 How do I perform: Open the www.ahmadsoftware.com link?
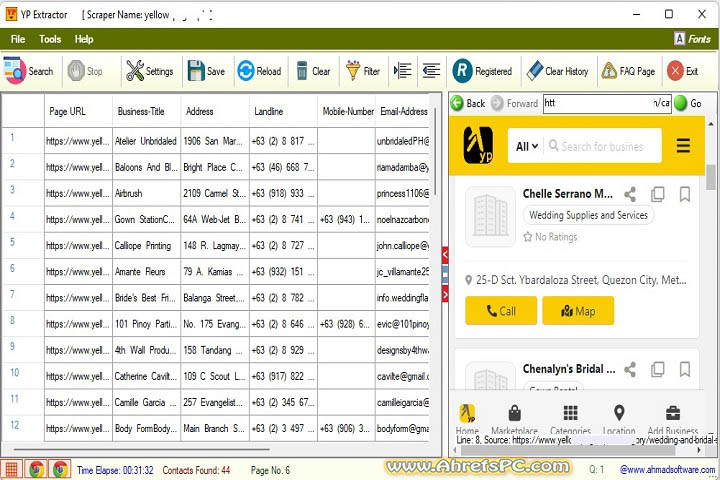click(667, 469)
